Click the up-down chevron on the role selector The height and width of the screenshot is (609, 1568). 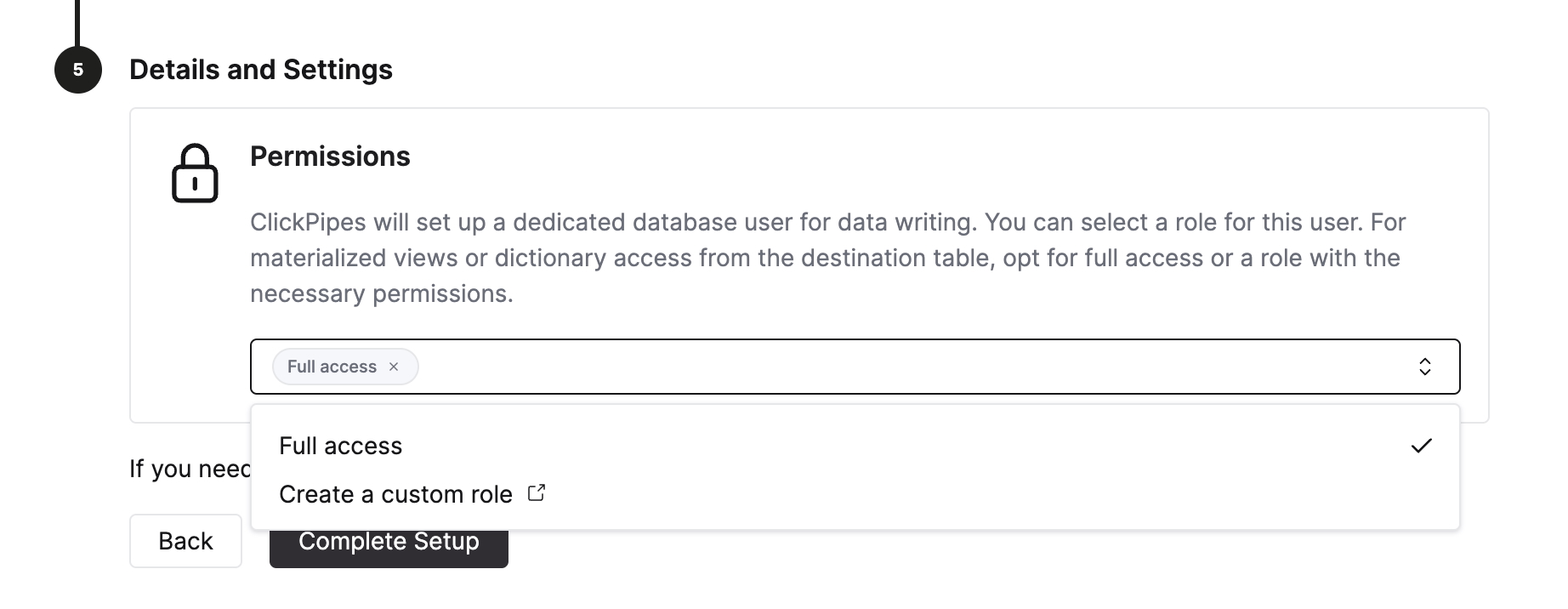point(1424,367)
